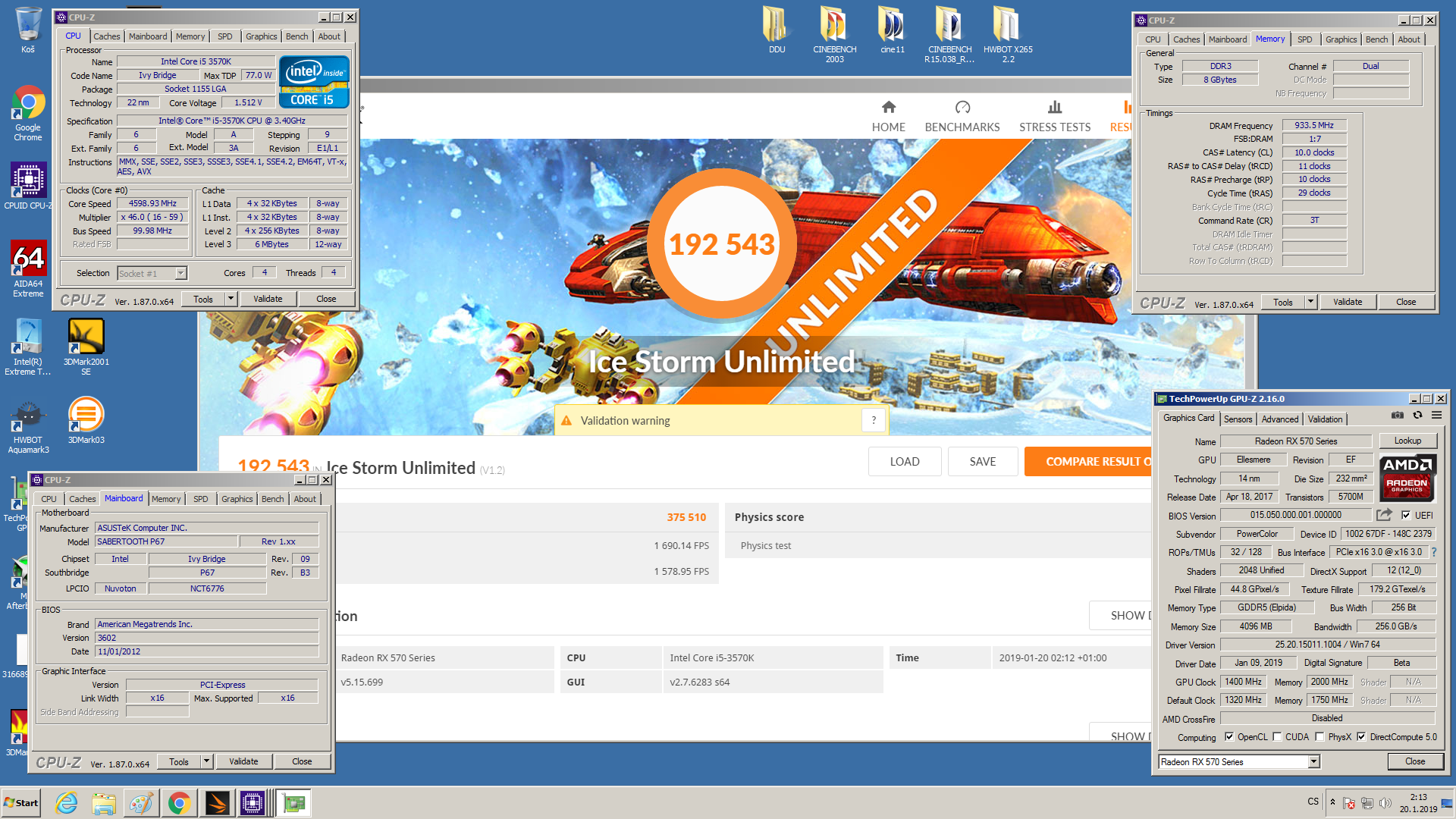This screenshot has height=819, width=1456.
Task: Toggle PhysX checkbox in GPU-Z
Action: 1319,737
